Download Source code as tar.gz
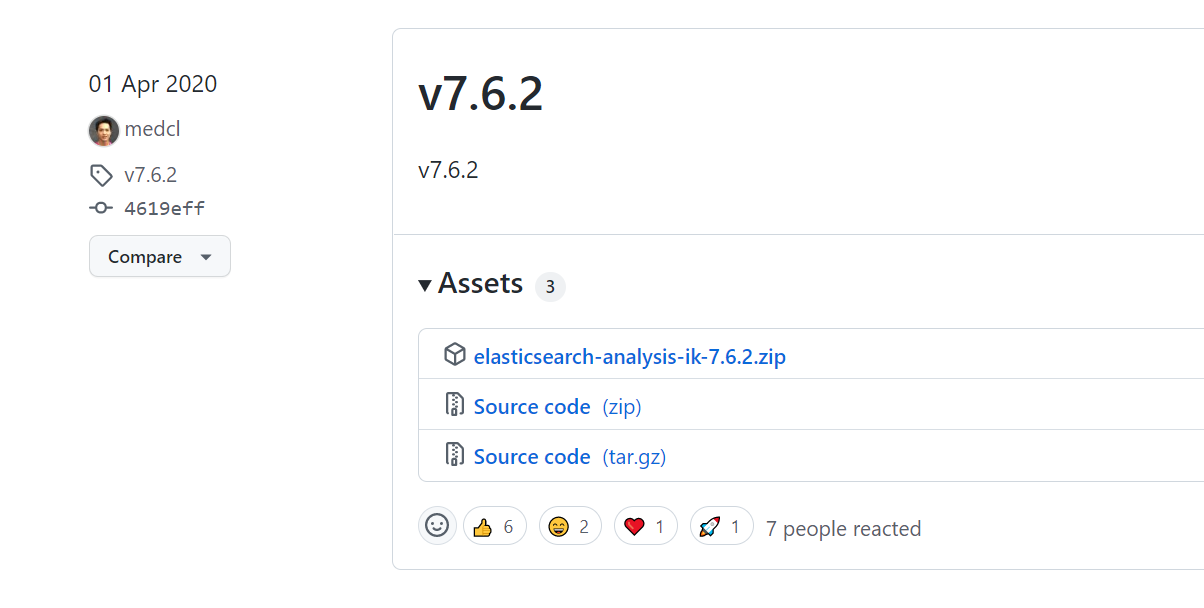The height and width of the screenshot is (608, 1204). coord(532,456)
